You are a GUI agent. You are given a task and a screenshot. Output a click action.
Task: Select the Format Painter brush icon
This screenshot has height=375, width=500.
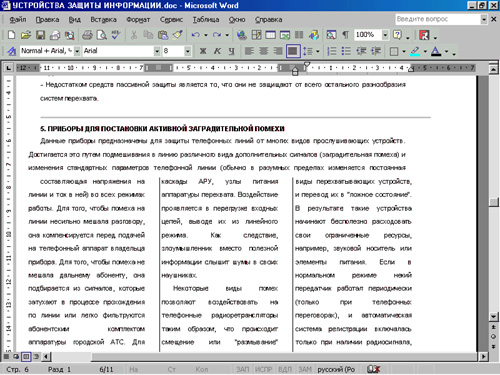pos(177,35)
